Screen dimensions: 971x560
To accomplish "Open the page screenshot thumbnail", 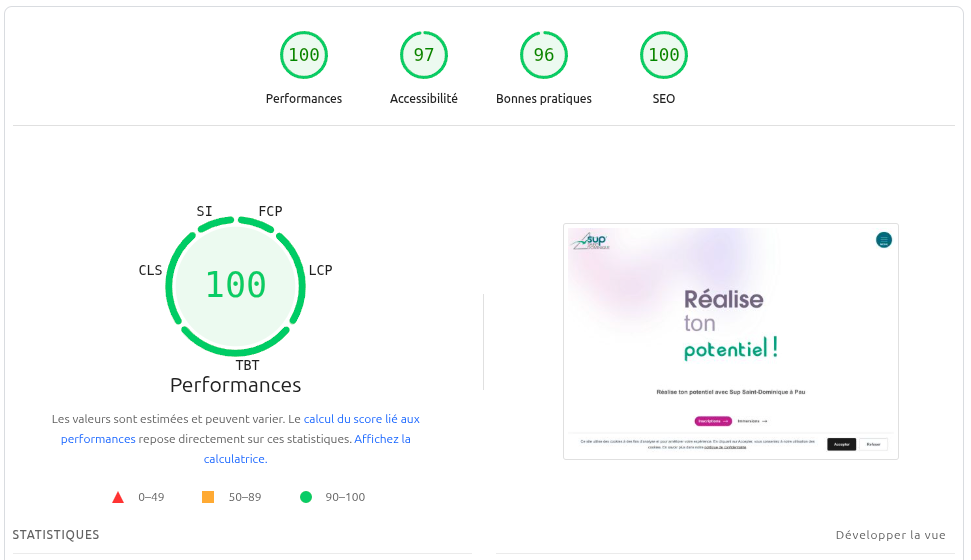I will click(731, 341).
